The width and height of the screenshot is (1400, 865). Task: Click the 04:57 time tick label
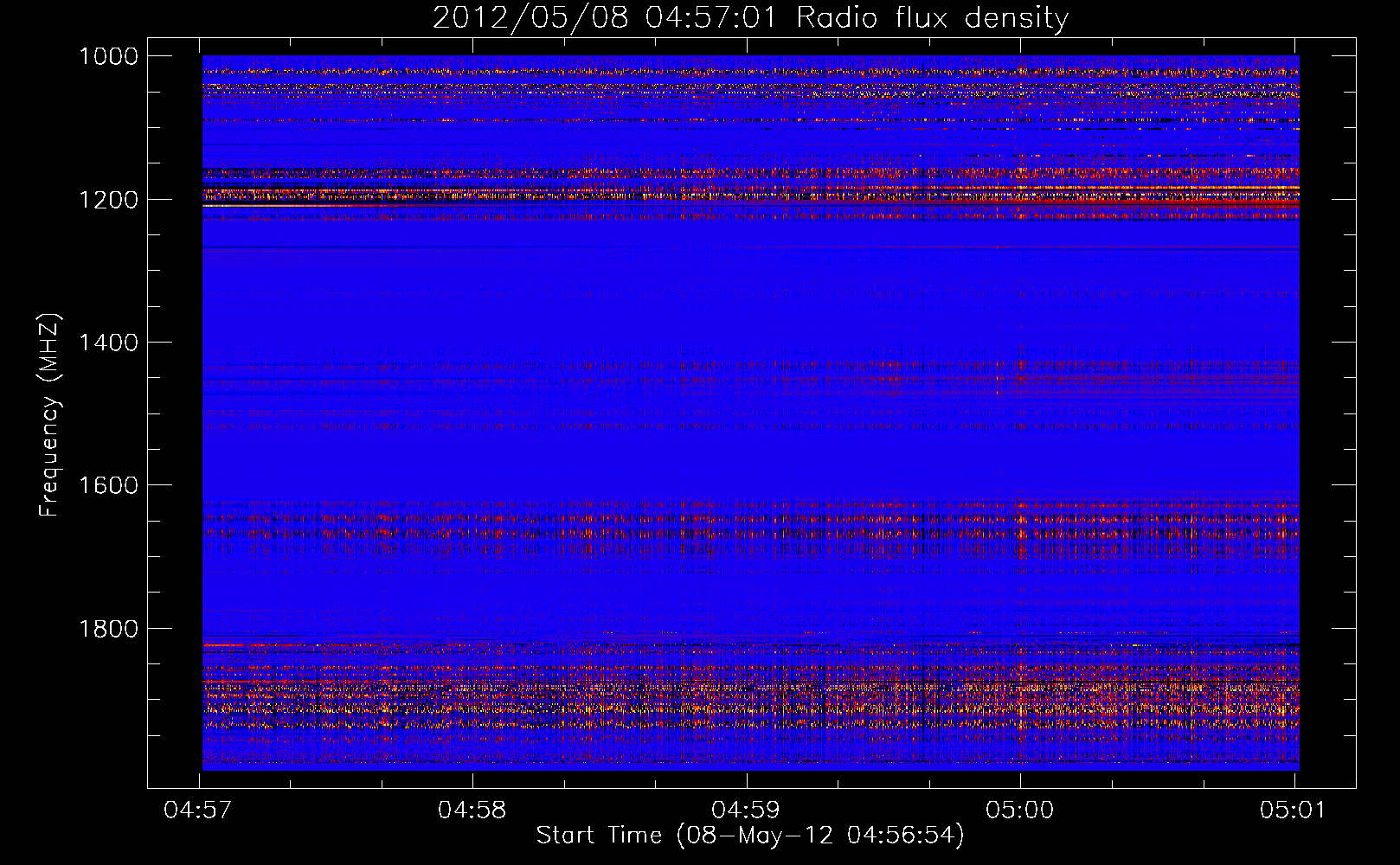click(x=198, y=810)
